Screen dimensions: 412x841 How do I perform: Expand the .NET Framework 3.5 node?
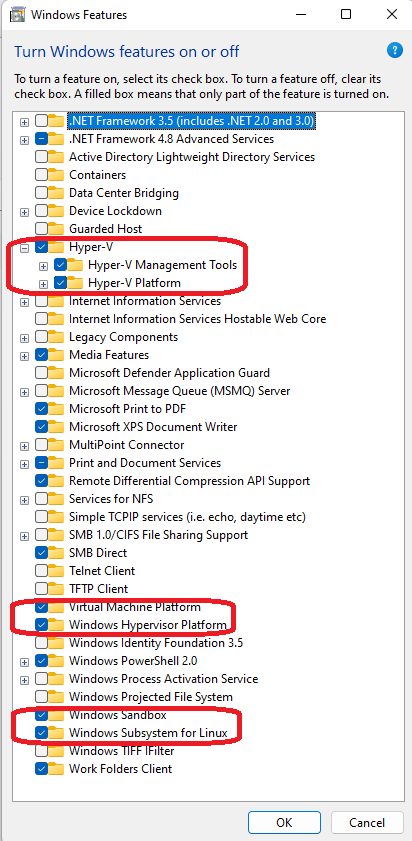click(24, 122)
